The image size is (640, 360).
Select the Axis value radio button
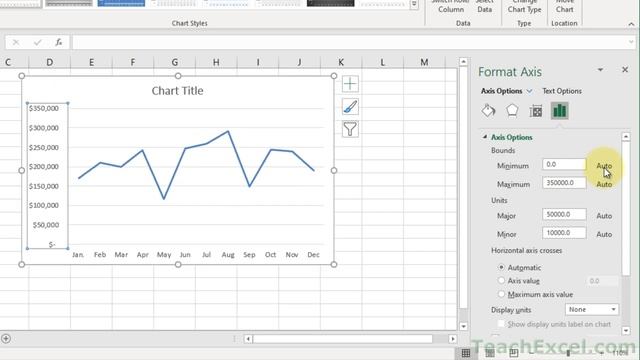pyautogui.click(x=501, y=280)
